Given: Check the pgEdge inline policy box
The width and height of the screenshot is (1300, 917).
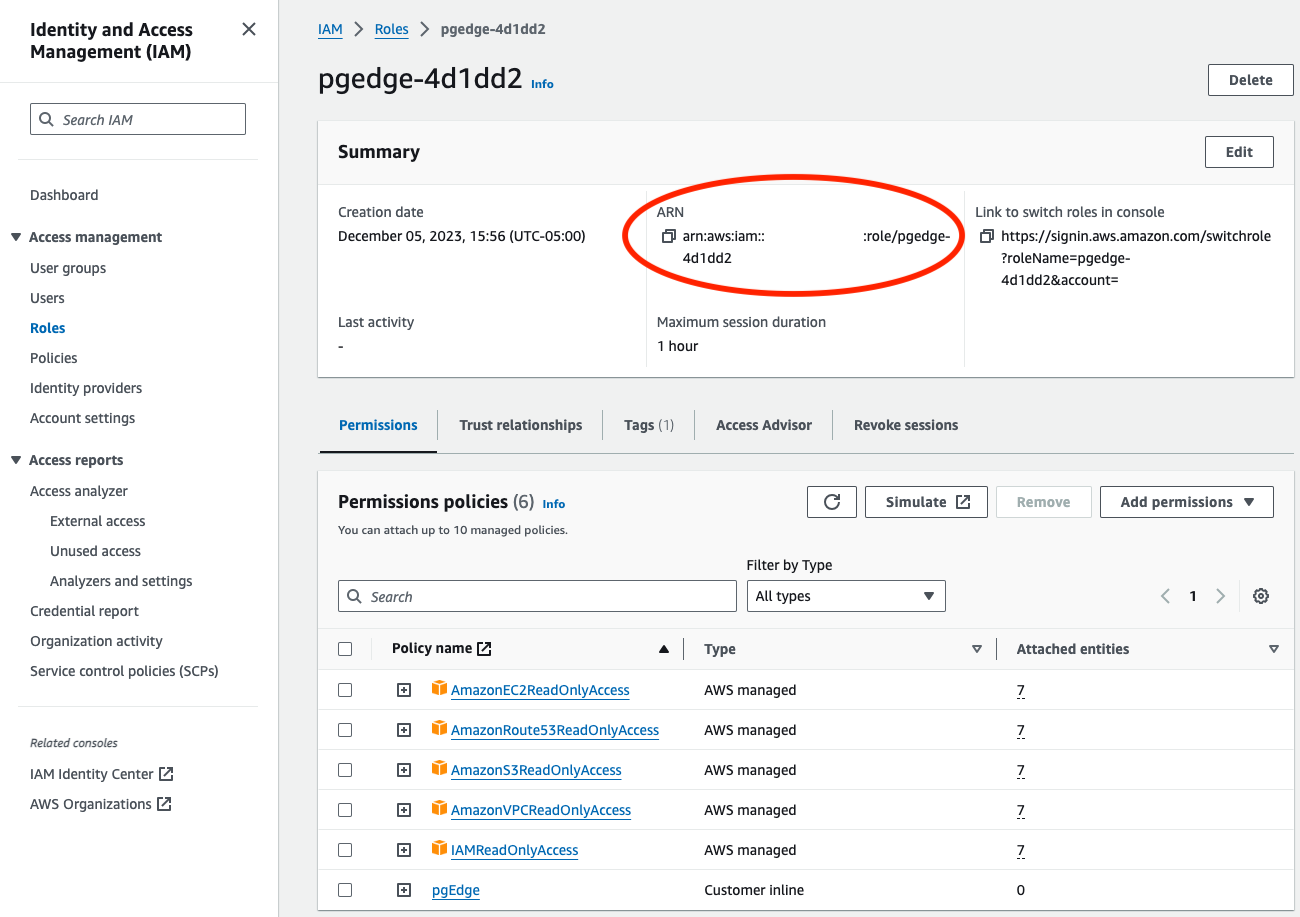Looking at the screenshot, I should pyautogui.click(x=345, y=890).
